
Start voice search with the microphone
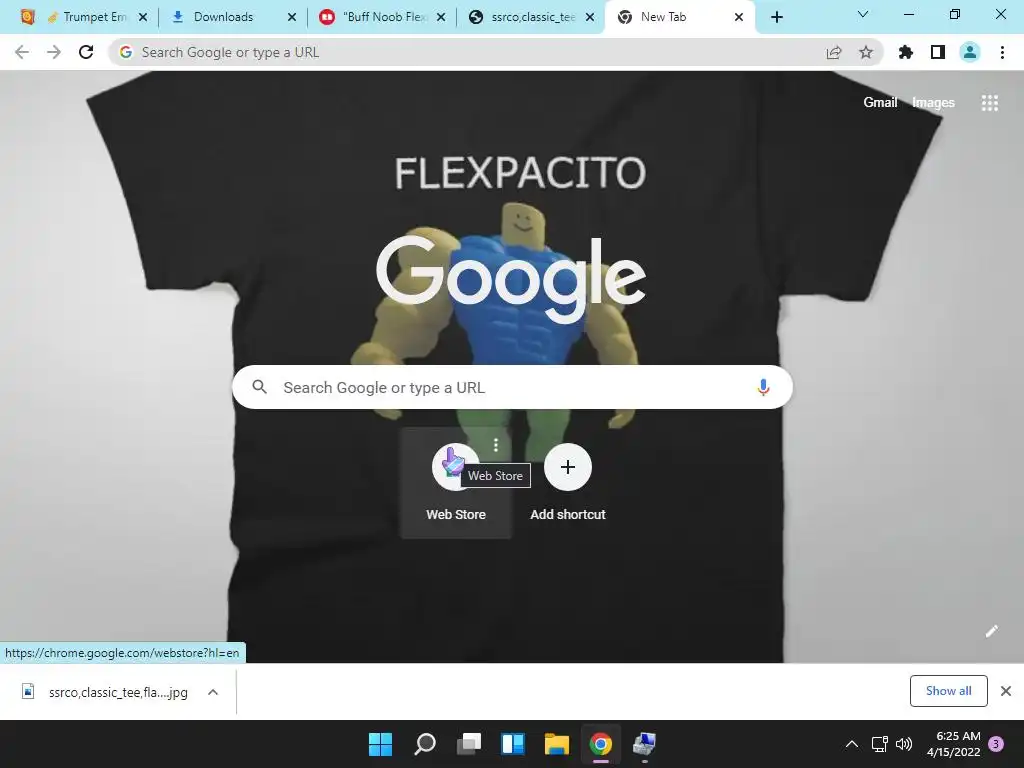click(763, 387)
